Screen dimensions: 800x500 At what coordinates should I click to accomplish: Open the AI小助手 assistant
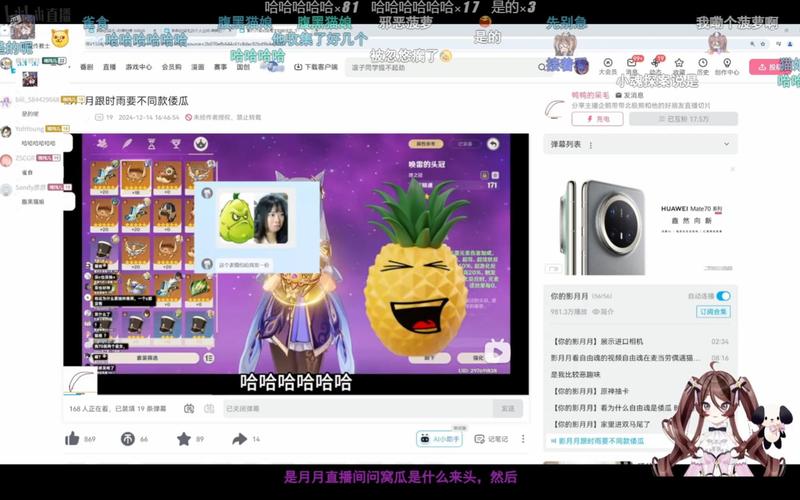click(440, 439)
